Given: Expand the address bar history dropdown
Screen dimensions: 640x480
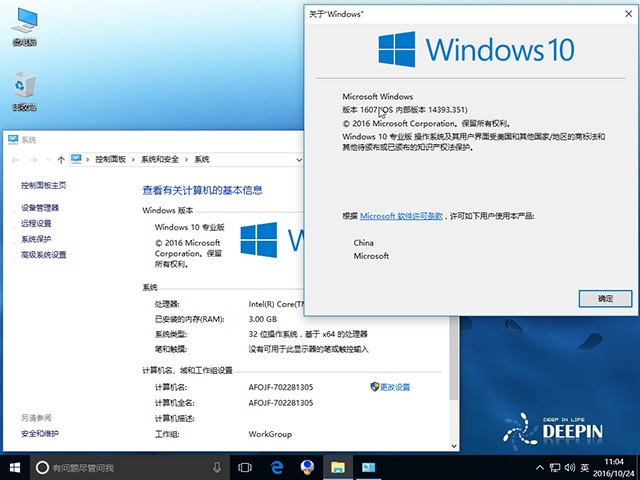Looking at the screenshot, I should coord(300,159).
